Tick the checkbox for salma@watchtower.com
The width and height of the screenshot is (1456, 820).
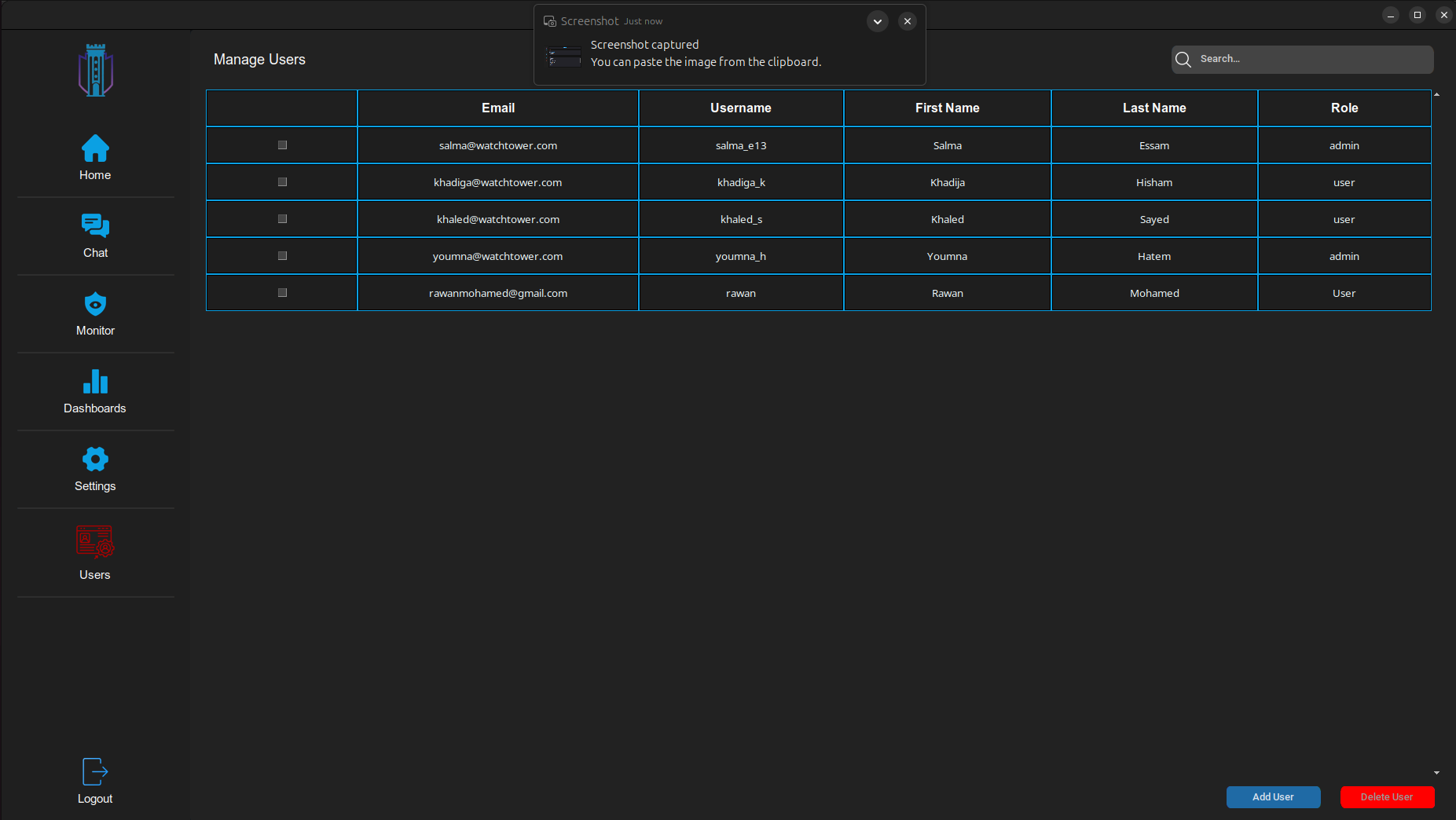[282, 145]
